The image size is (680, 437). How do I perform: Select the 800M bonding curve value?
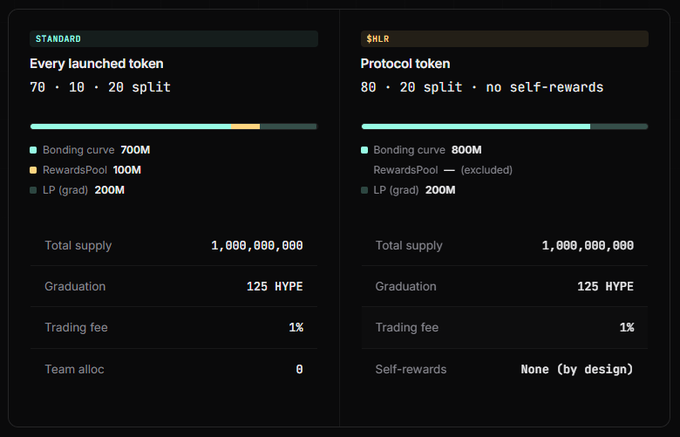pyautogui.click(x=466, y=150)
